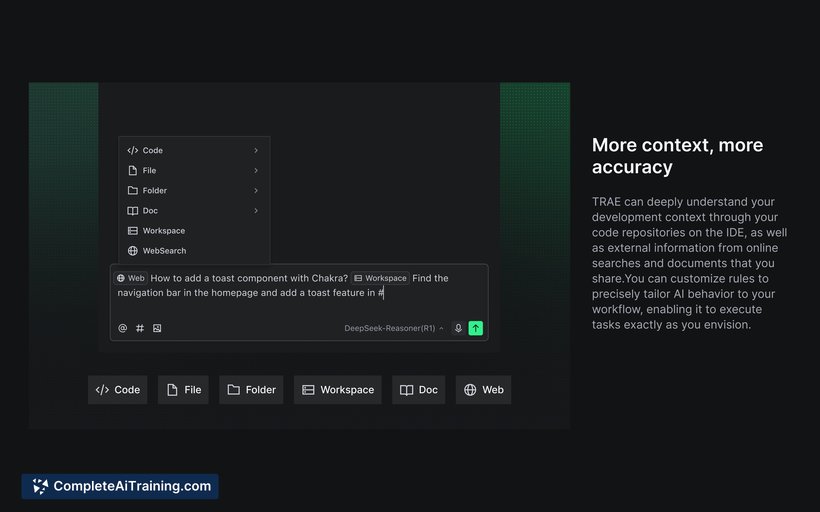Click the book icon beside Doc menu entry
The width and height of the screenshot is (820, 512).
pyautogui.click(x=133, y=211)
